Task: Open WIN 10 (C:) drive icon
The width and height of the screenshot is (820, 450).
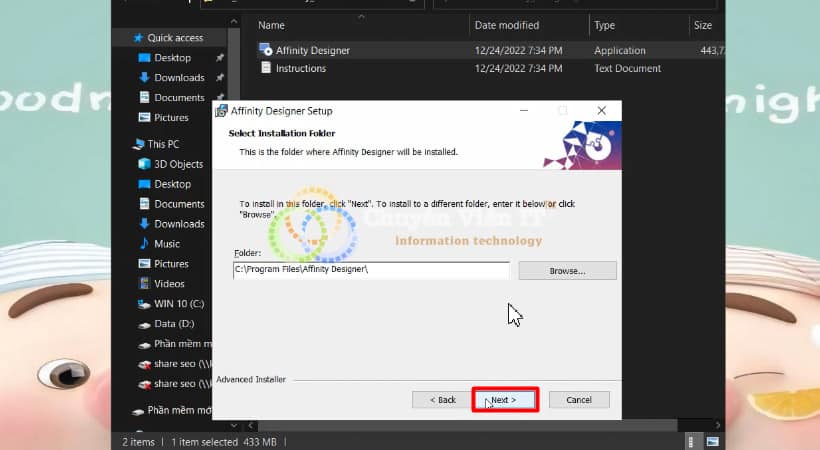Action: tap(144, 304)
